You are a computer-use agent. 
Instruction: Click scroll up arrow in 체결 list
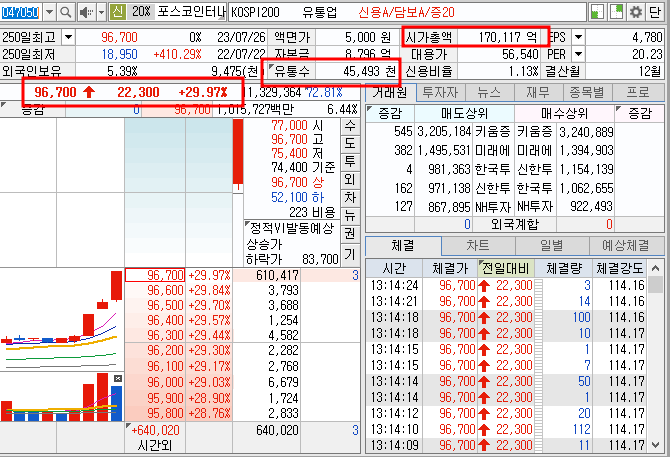point(655,268)
